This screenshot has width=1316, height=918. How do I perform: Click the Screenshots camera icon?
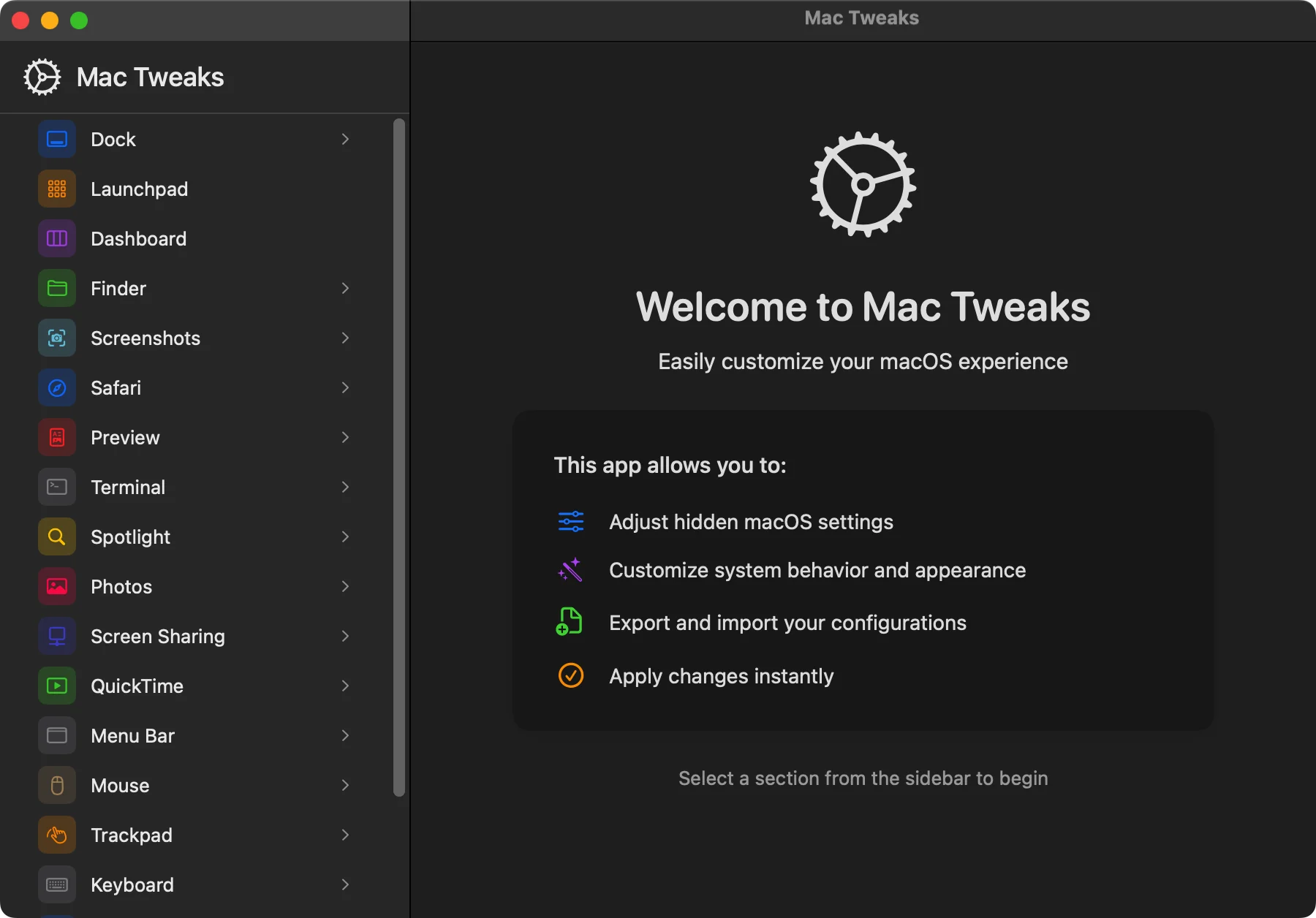pos(57,338)
